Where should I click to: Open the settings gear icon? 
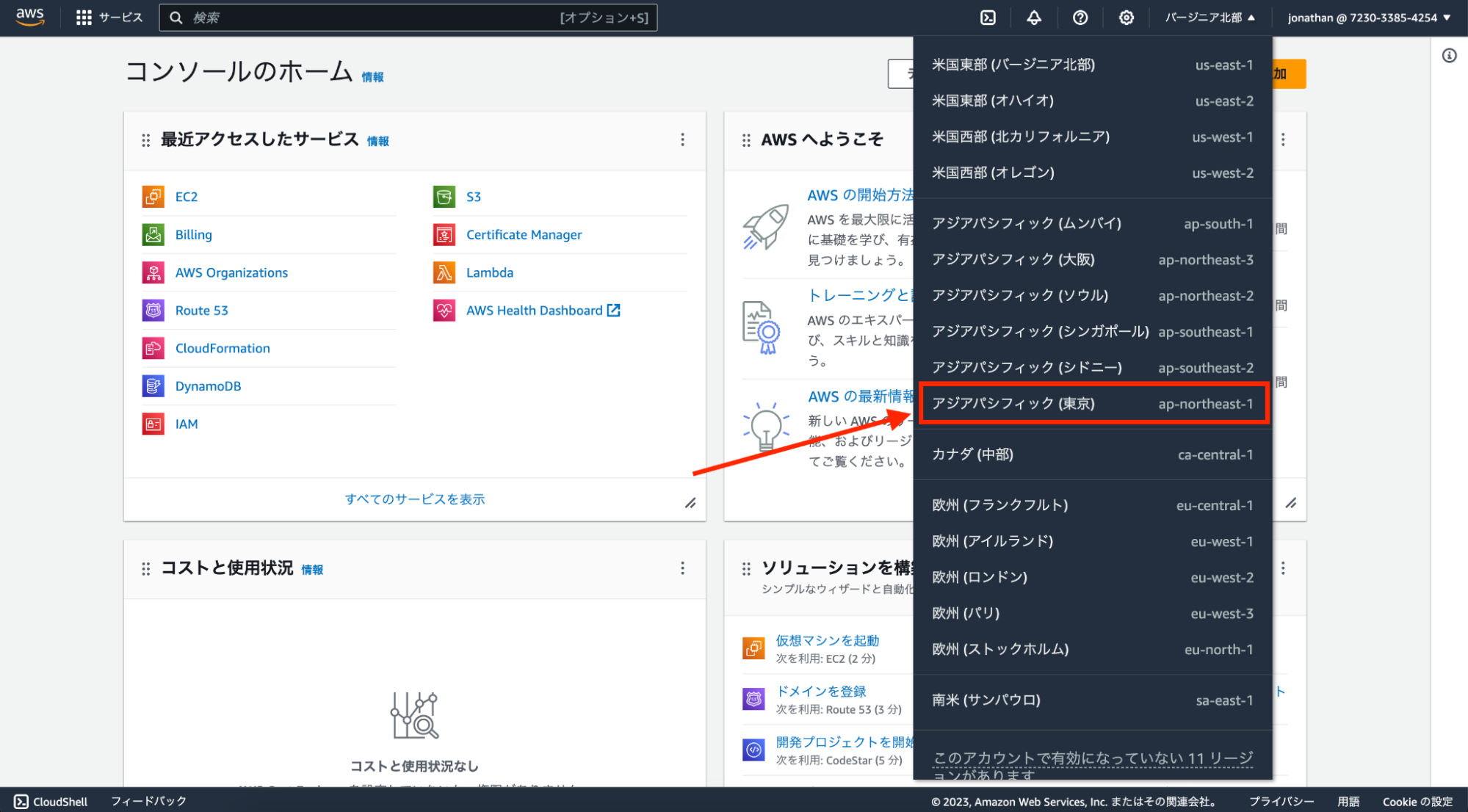pos(1126,18)
